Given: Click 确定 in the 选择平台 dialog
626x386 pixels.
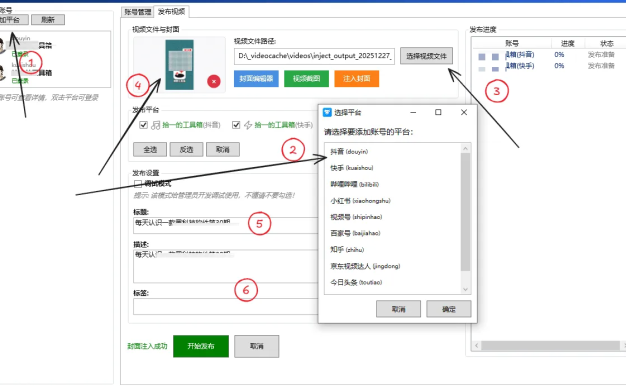Looking at the screenshot, I should (449, 309).
